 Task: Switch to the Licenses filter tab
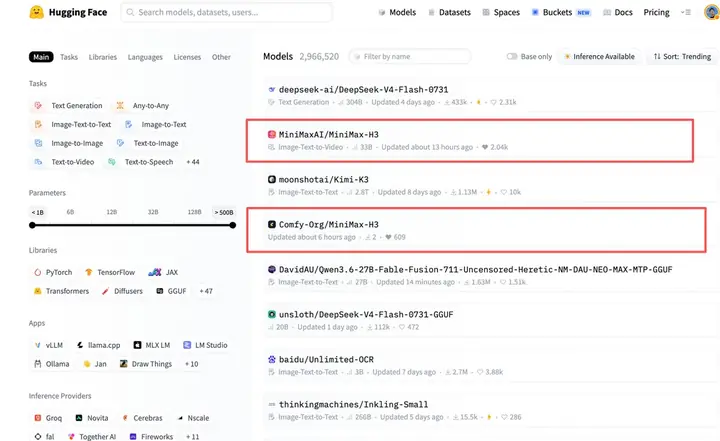(187, 57)
